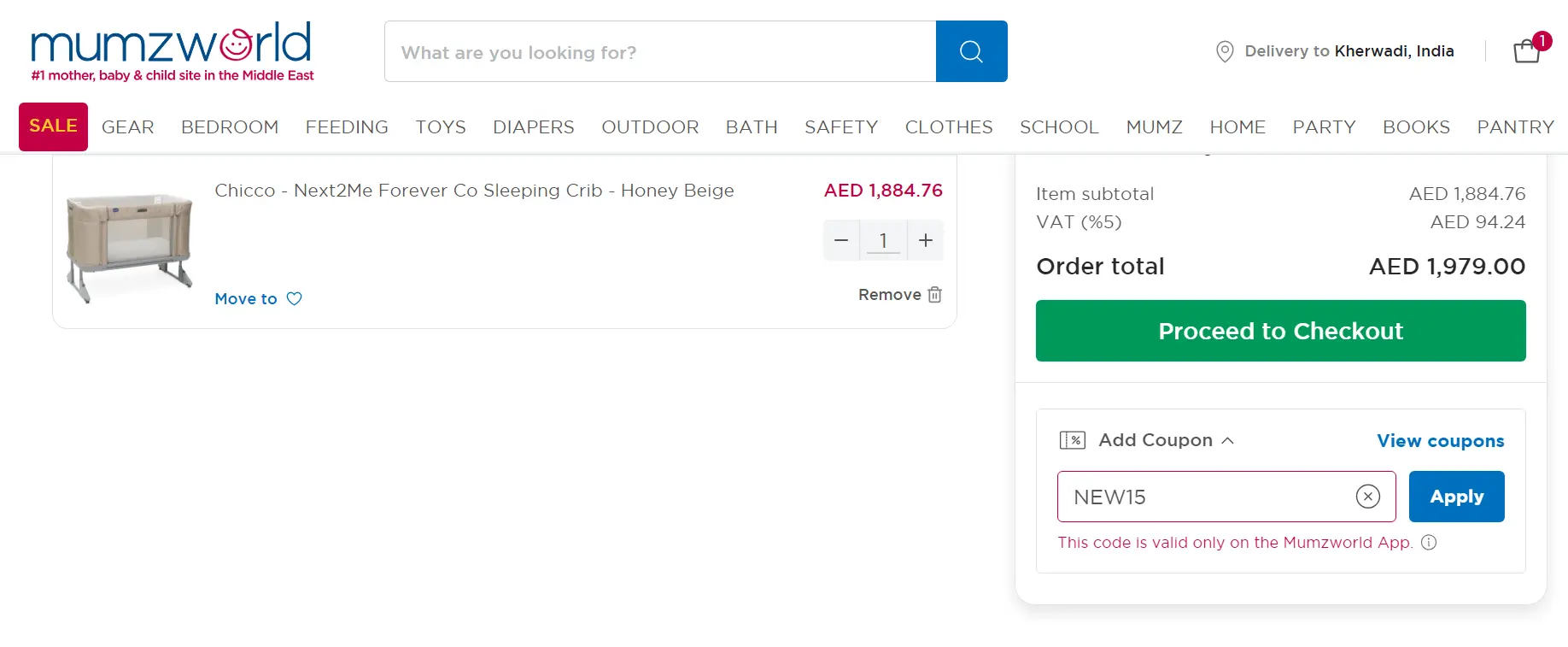Click the trash icon next to Remove
Viewport: 1568px width, 647px height.
coord(935,295)
